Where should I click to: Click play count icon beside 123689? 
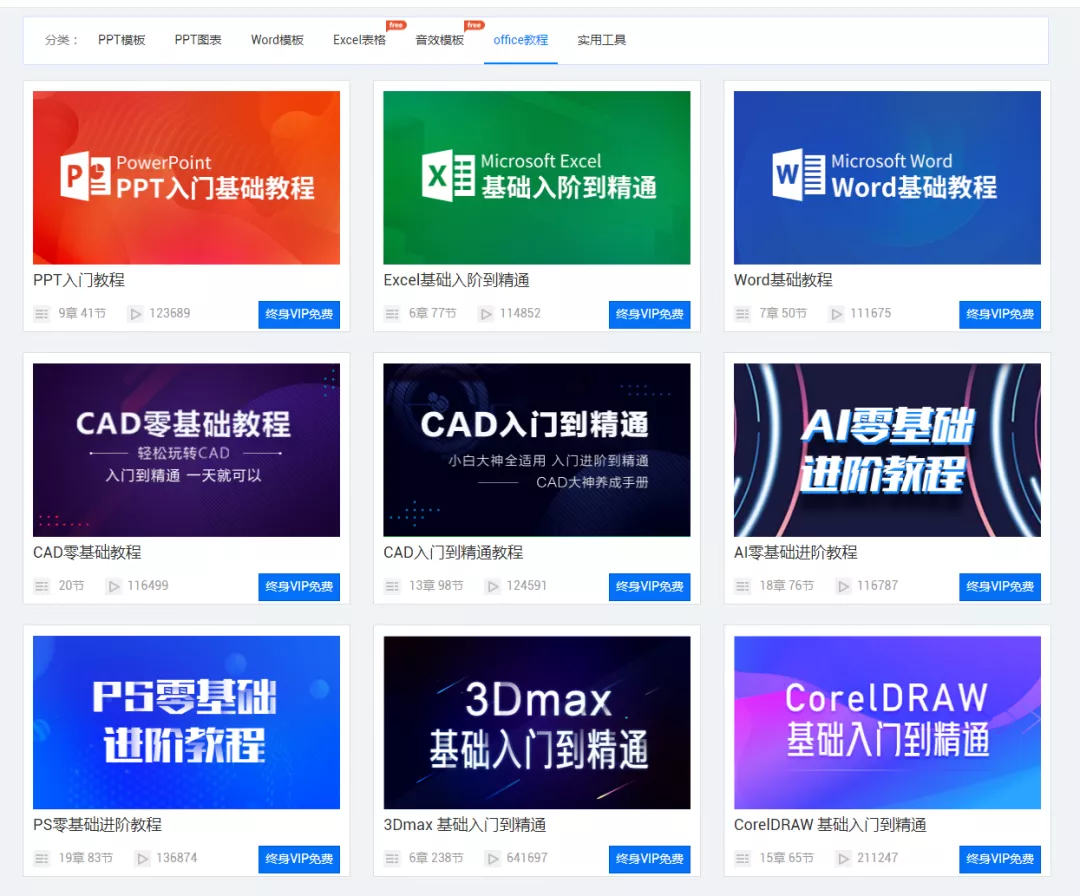pos(135,314)
